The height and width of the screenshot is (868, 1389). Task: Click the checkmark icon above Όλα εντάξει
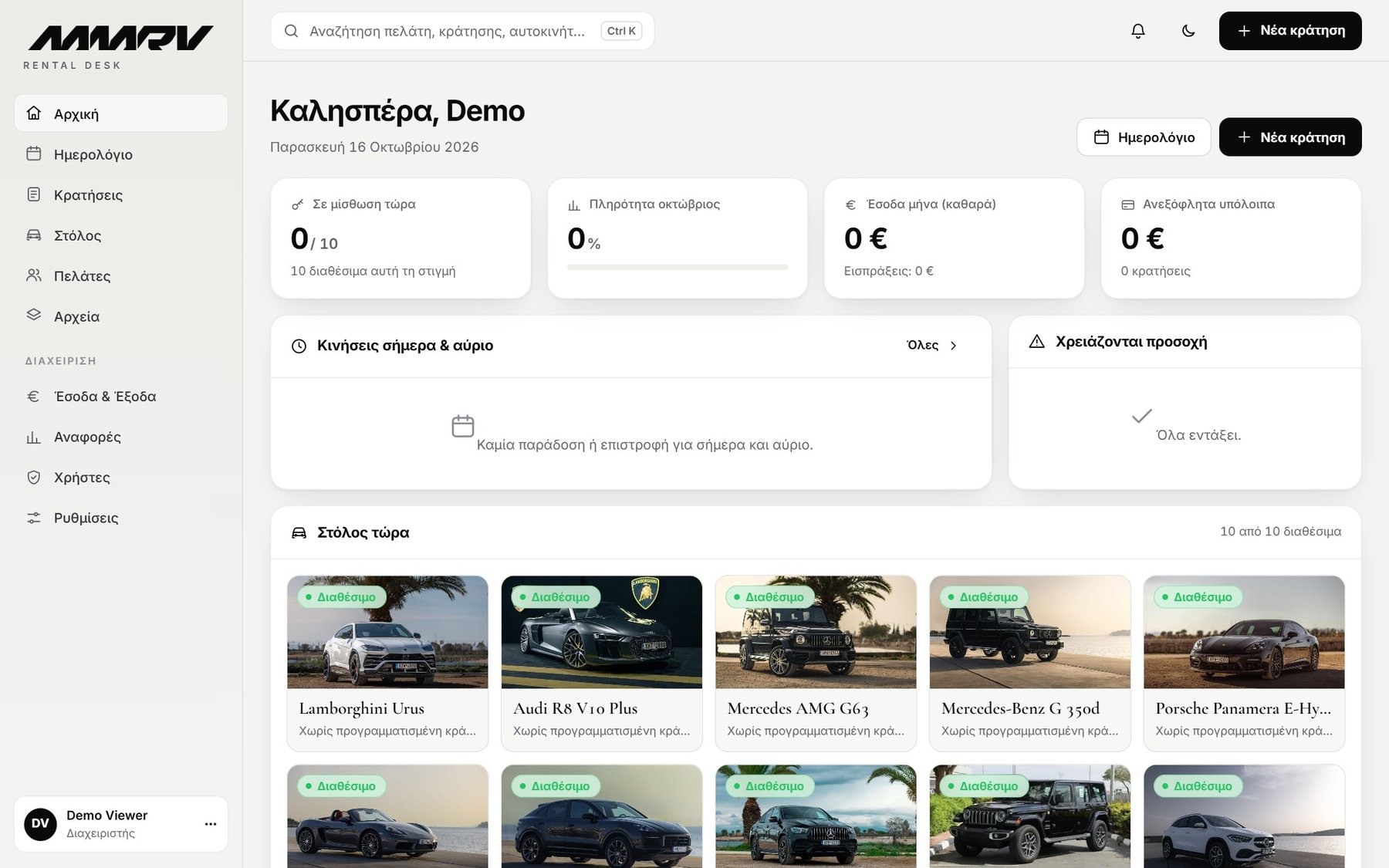(1141, 416)
